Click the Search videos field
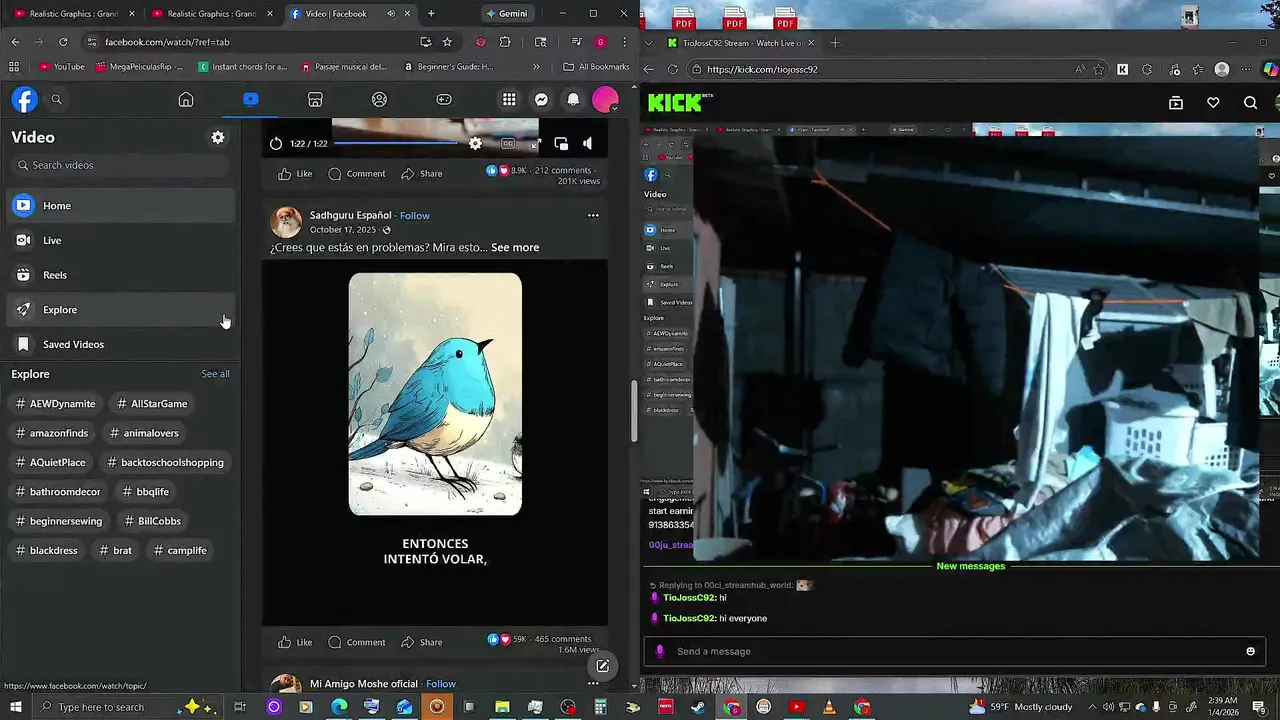 (x=121, y=165)
